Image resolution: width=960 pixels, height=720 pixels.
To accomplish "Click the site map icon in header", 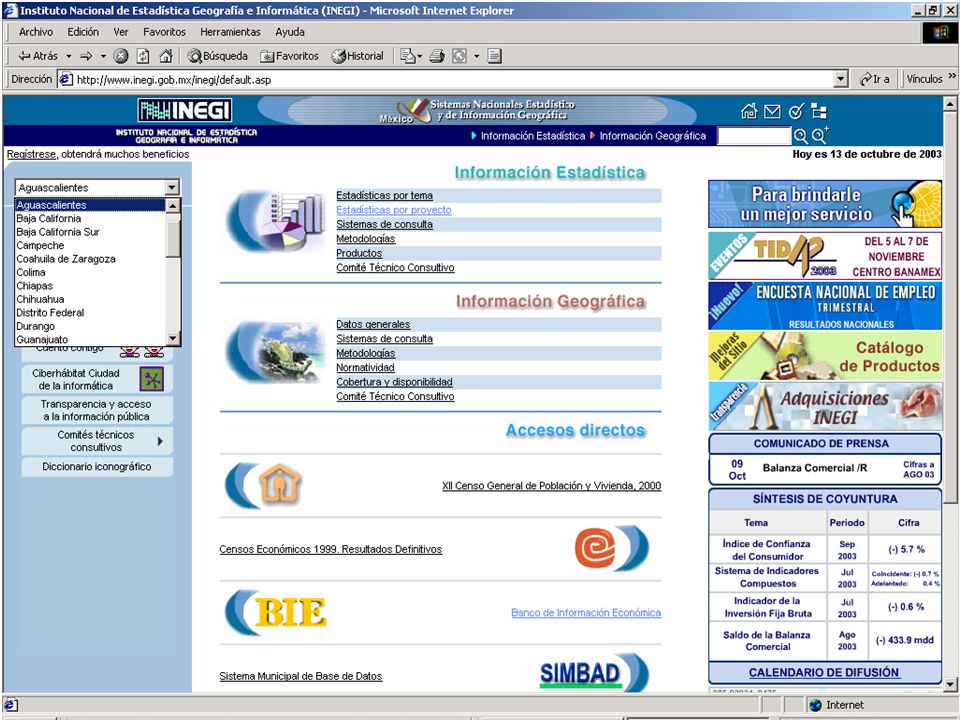I will coord(819,111).
